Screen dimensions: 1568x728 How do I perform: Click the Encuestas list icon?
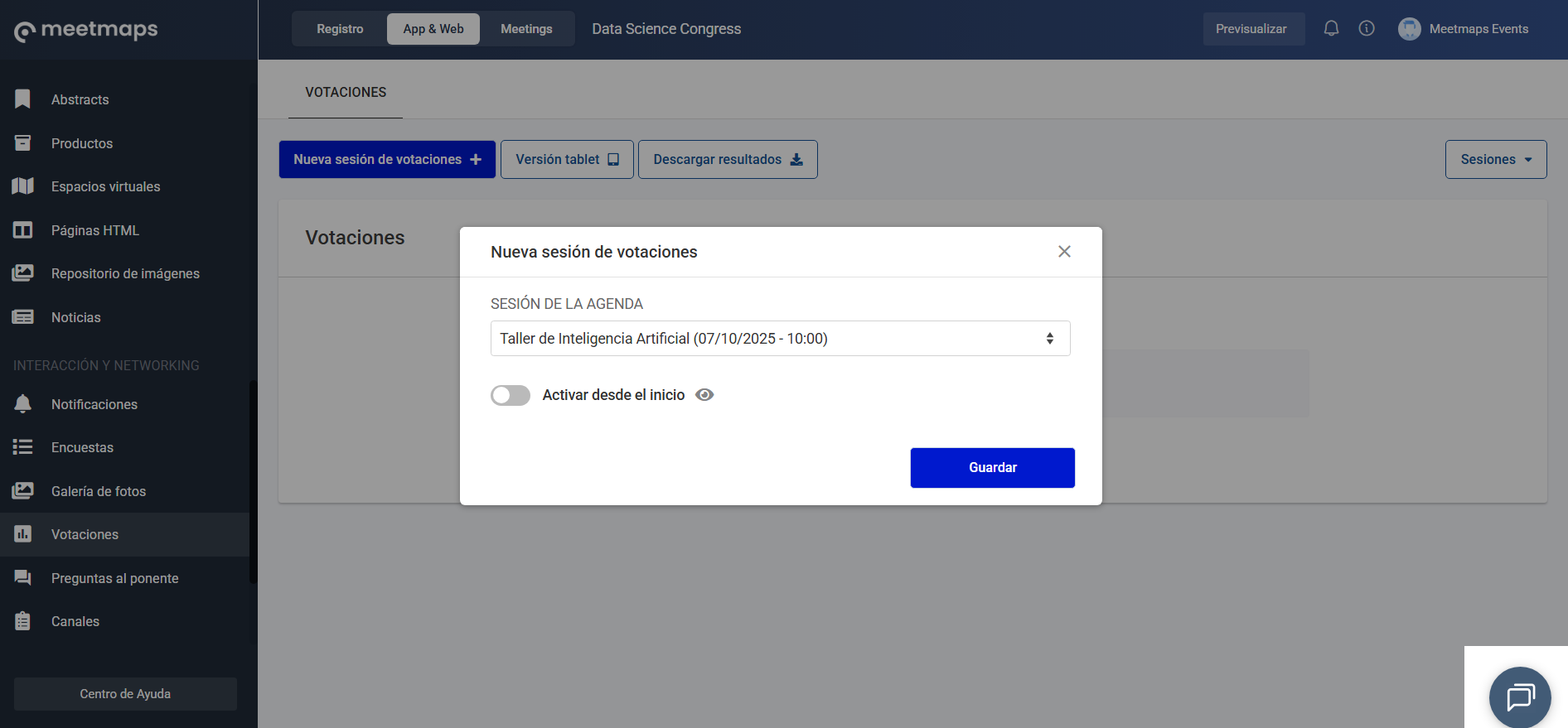[x=23, y=447]
